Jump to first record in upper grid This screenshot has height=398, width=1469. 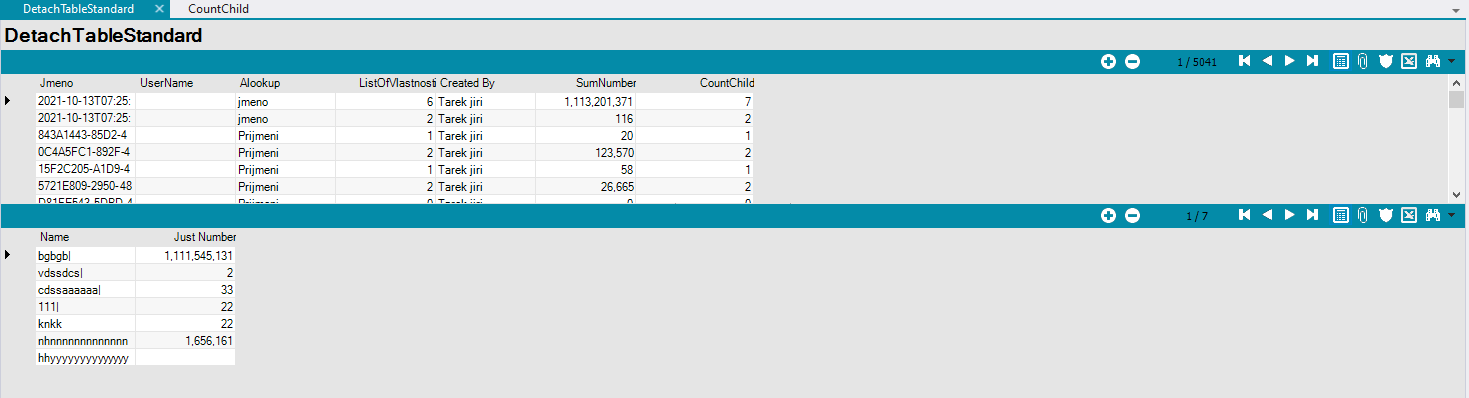tap(1244, 61)
